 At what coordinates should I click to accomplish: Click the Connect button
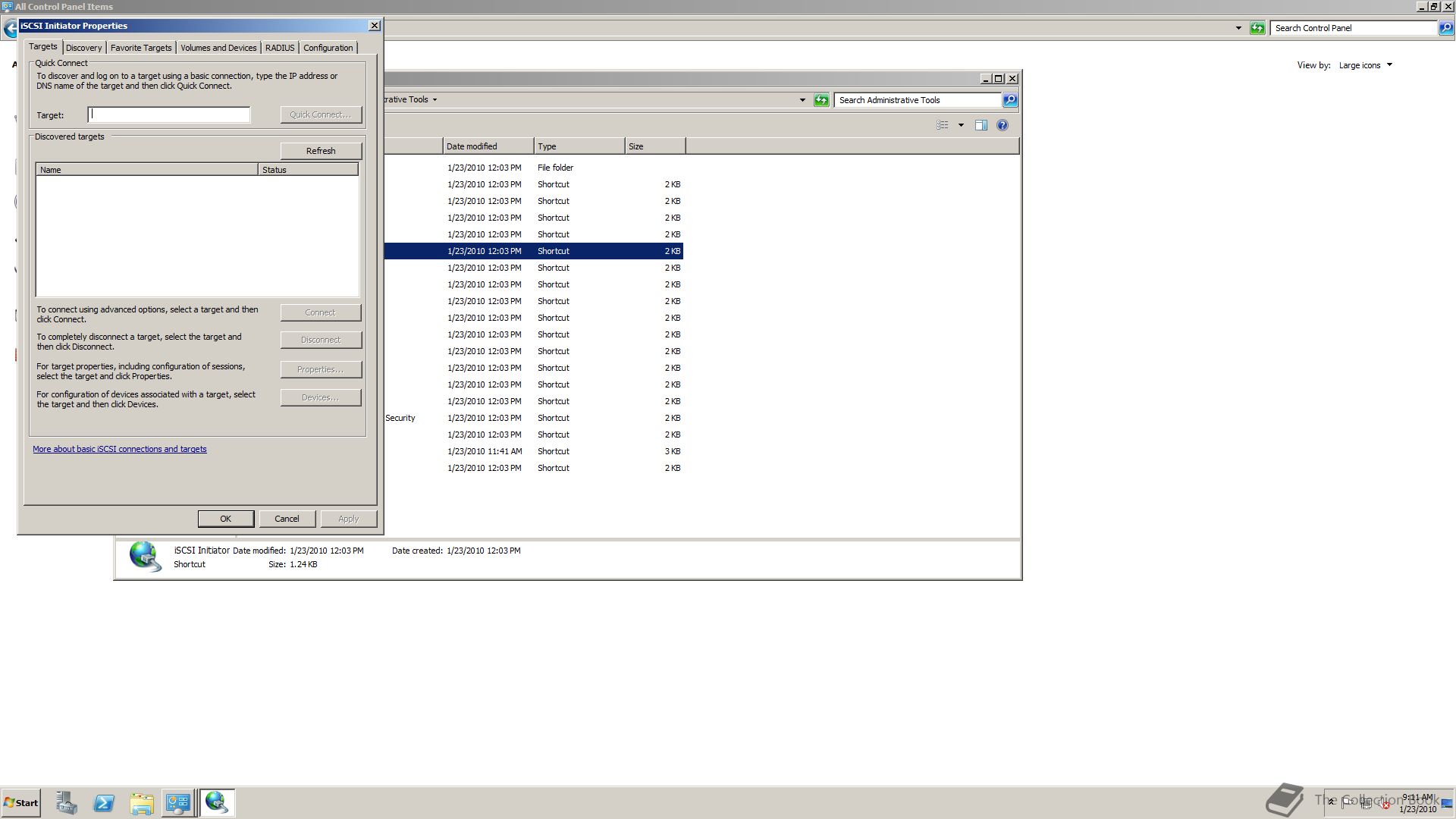point(321,312)
